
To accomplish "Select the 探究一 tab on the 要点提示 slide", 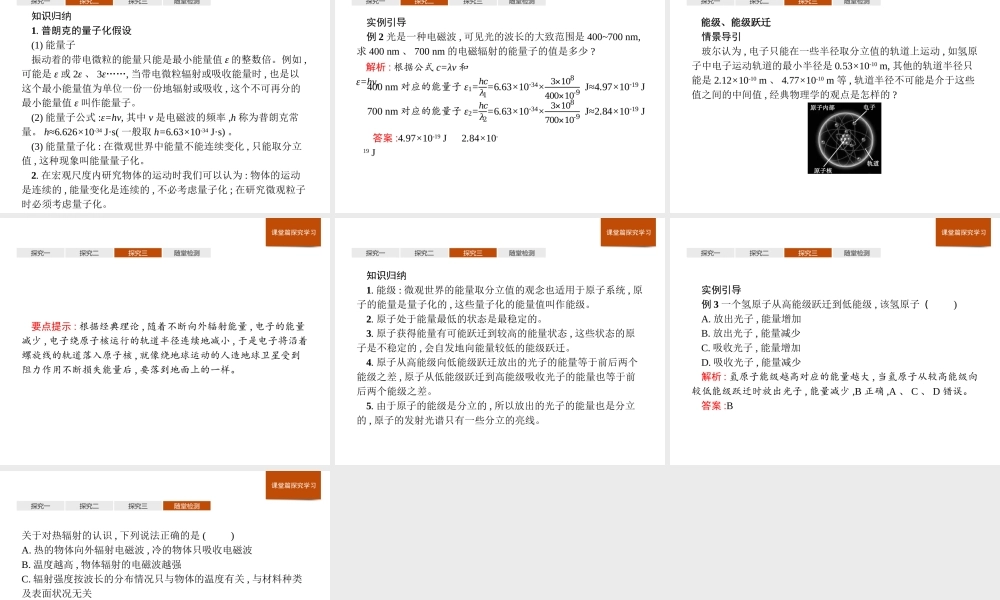I will tap(40, 253).
